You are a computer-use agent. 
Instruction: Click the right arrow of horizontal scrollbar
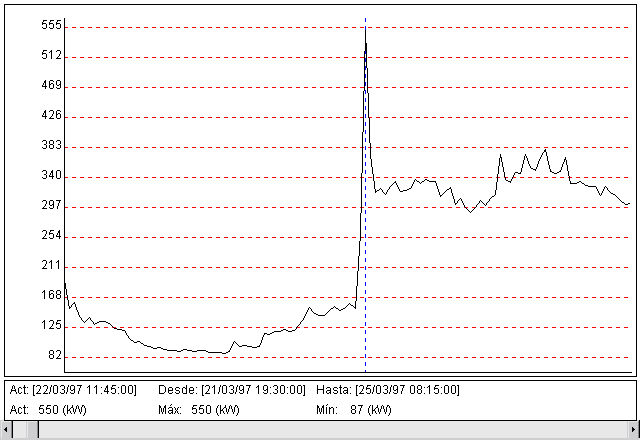[631, 430]
